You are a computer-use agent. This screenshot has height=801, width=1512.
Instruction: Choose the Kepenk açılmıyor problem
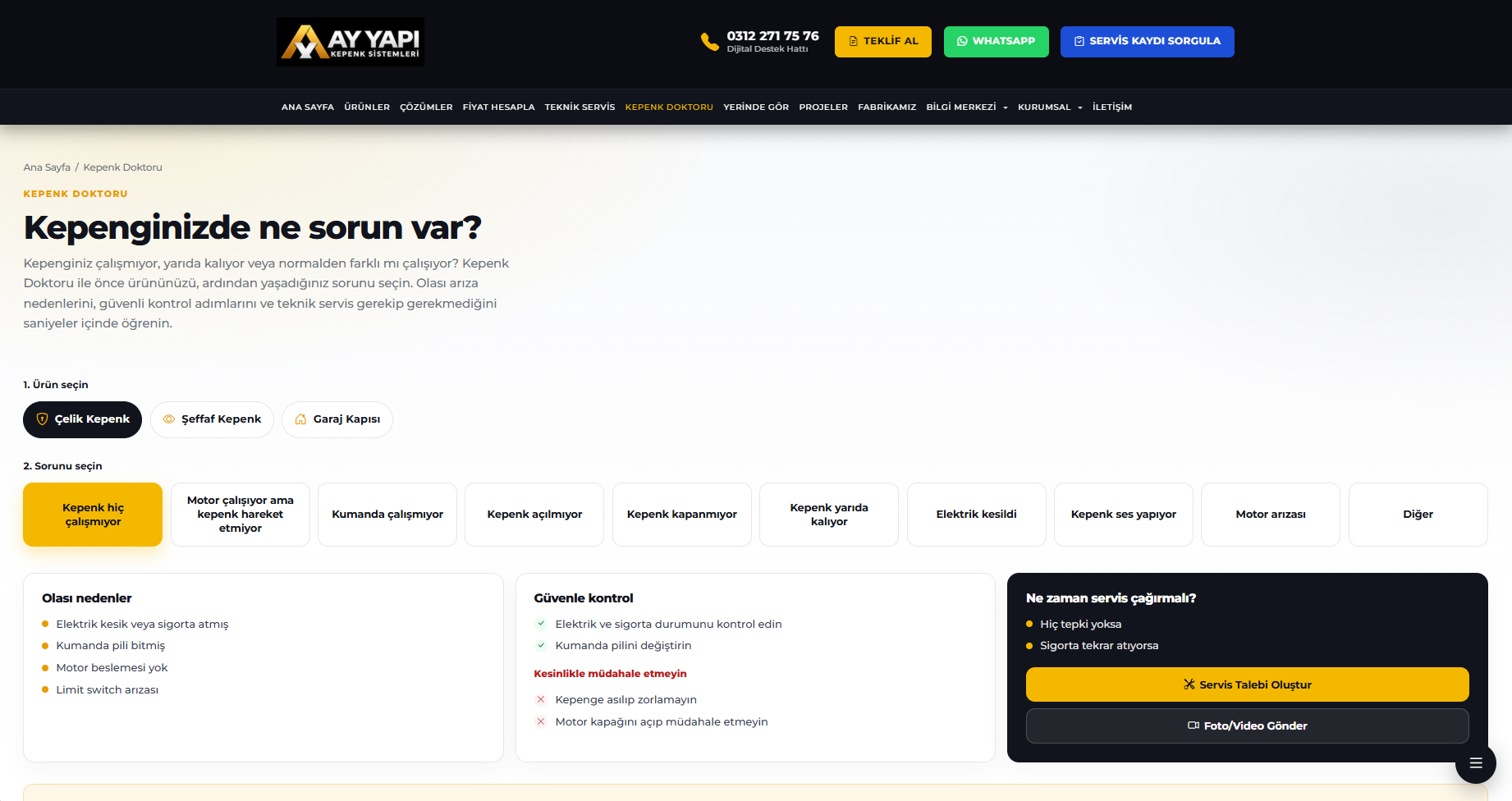click(x=534, y=515)
